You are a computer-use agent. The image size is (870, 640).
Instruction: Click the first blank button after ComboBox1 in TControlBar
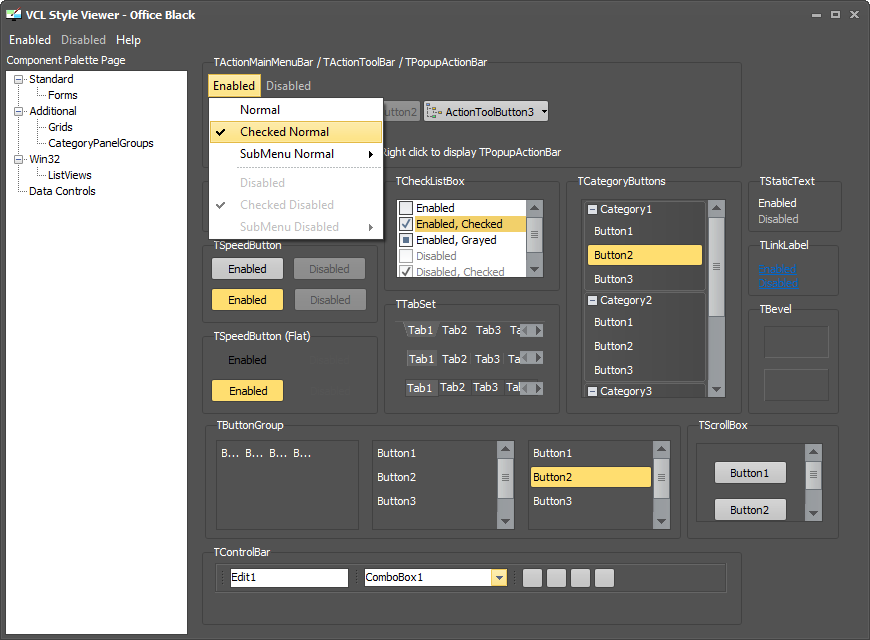[532, 578]
